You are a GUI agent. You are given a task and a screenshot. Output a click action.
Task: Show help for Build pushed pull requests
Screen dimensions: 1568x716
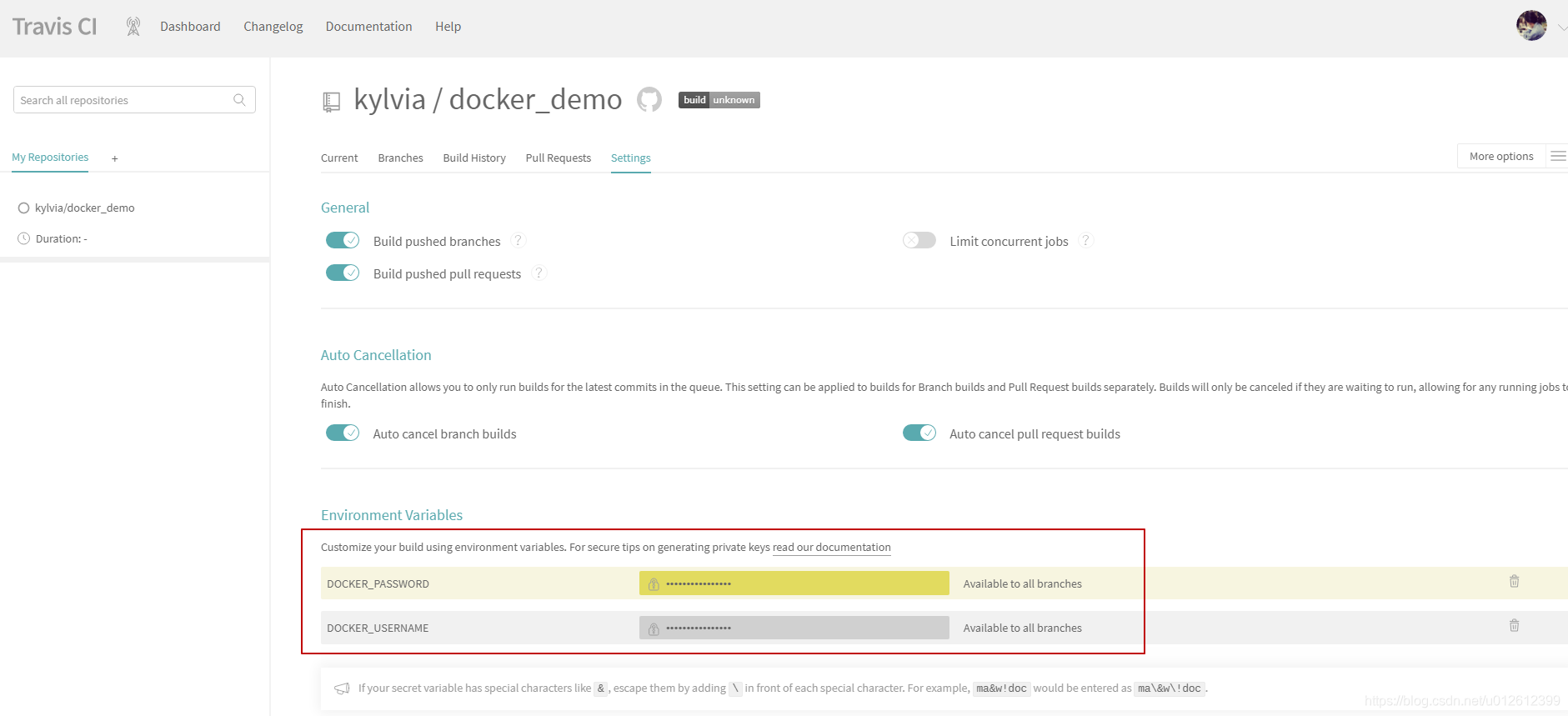[x=539, y=273]
